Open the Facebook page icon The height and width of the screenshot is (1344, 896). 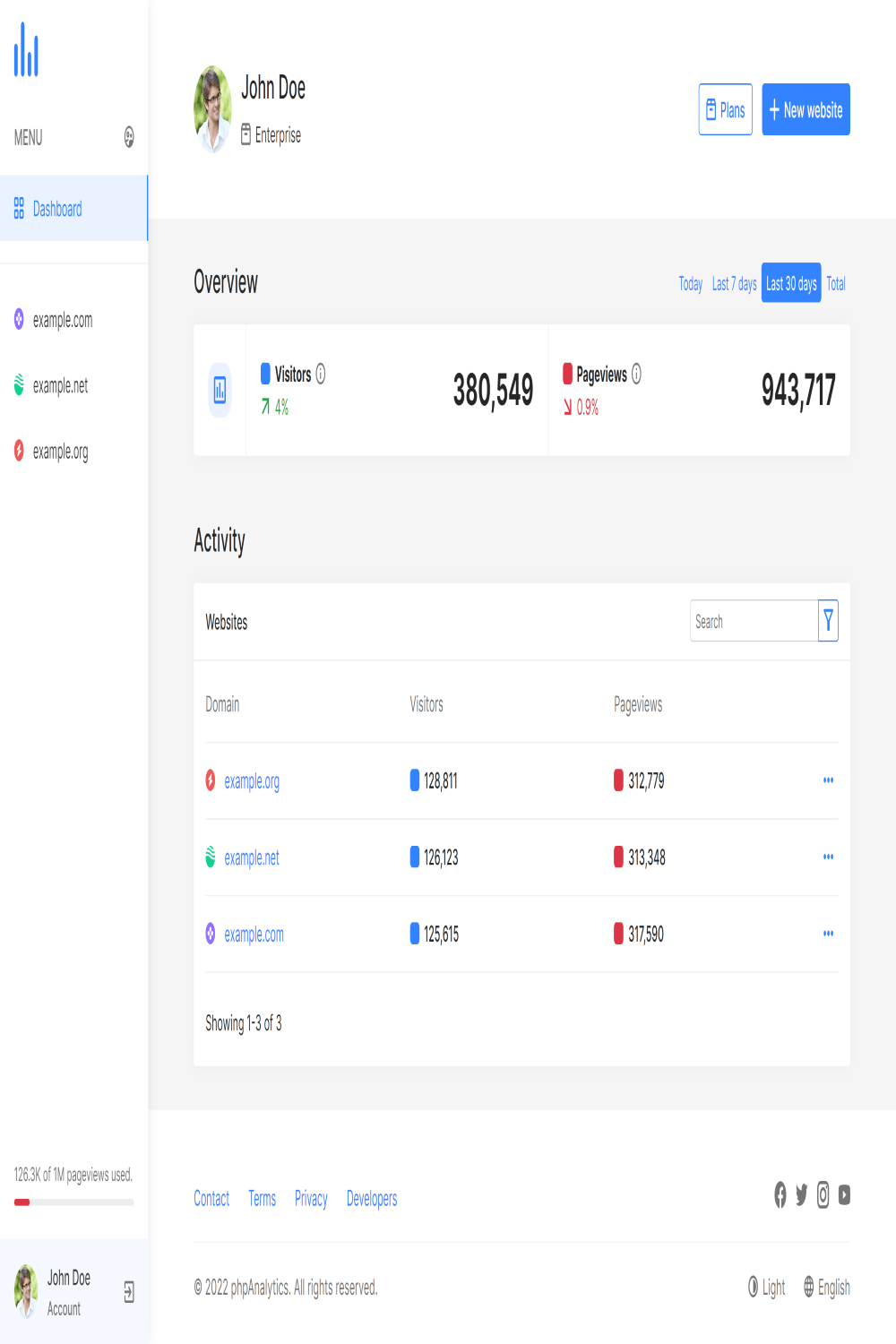(780, 1194)
